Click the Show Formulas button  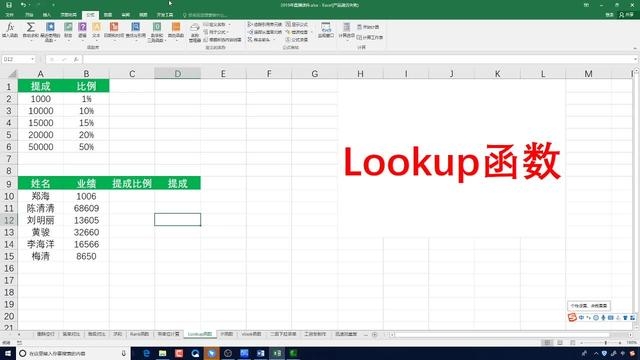pyautogui.click(x=297, y=24)
